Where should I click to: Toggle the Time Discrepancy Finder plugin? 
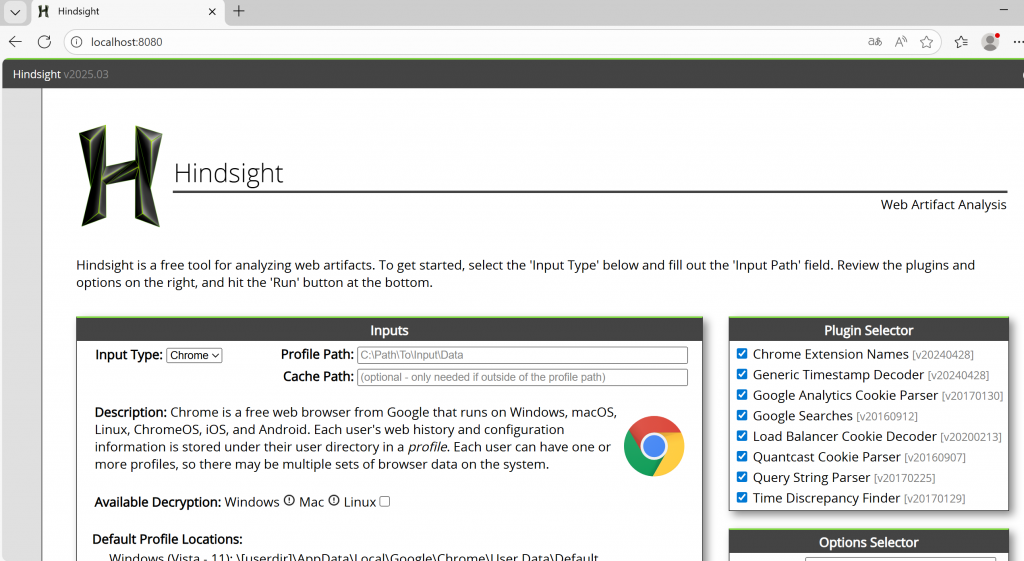[x=742, y=497]
